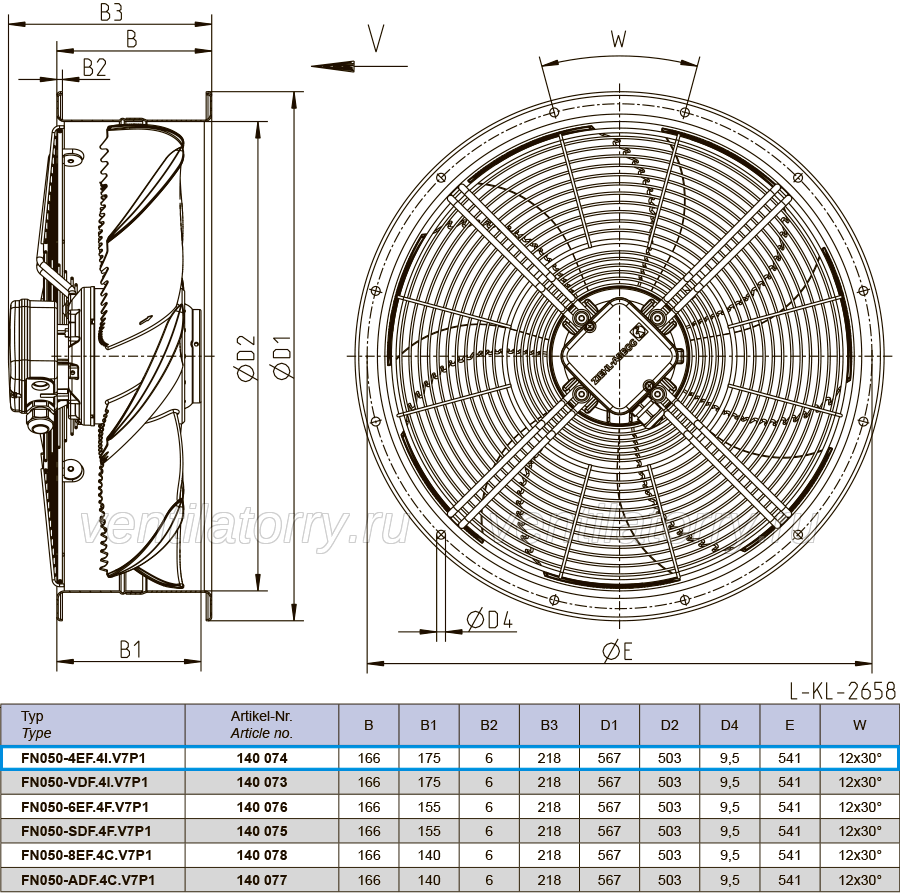Click the ØD4 hole diameter label
Image resolution: width=900 pixels, height=893 pixels.
coord(490,620)
